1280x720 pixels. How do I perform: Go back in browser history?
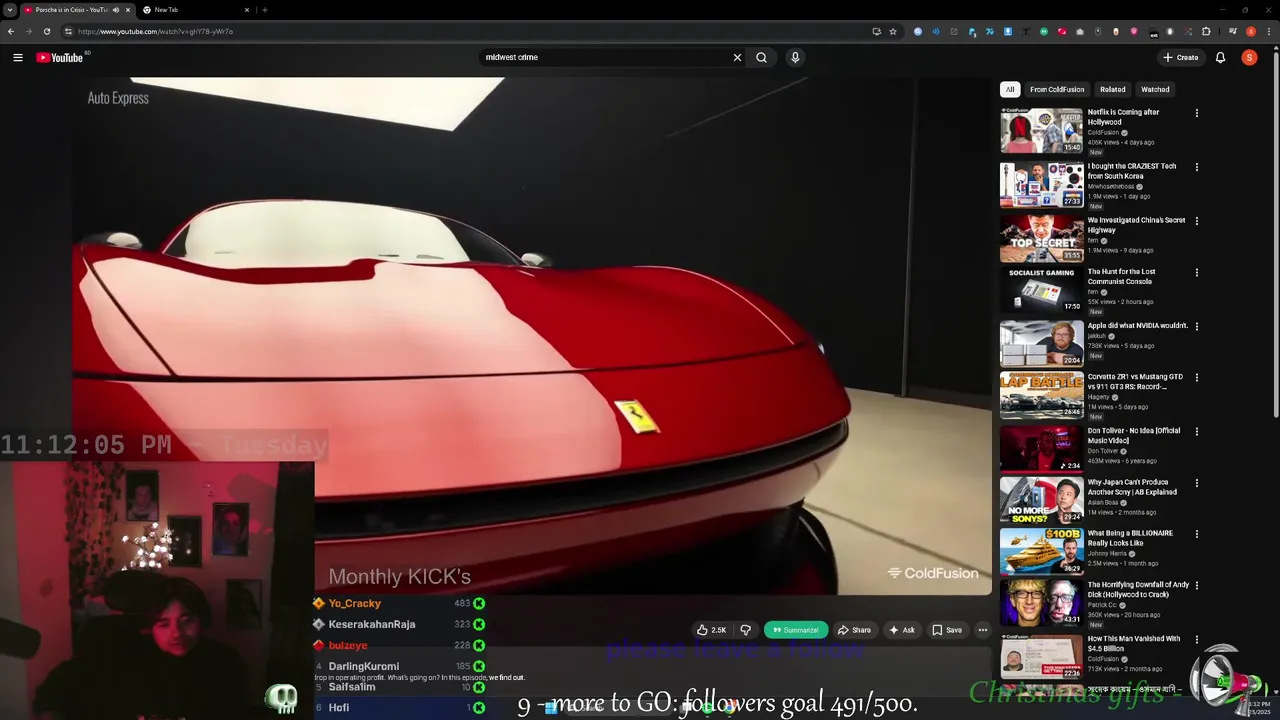tap(10, 31)
